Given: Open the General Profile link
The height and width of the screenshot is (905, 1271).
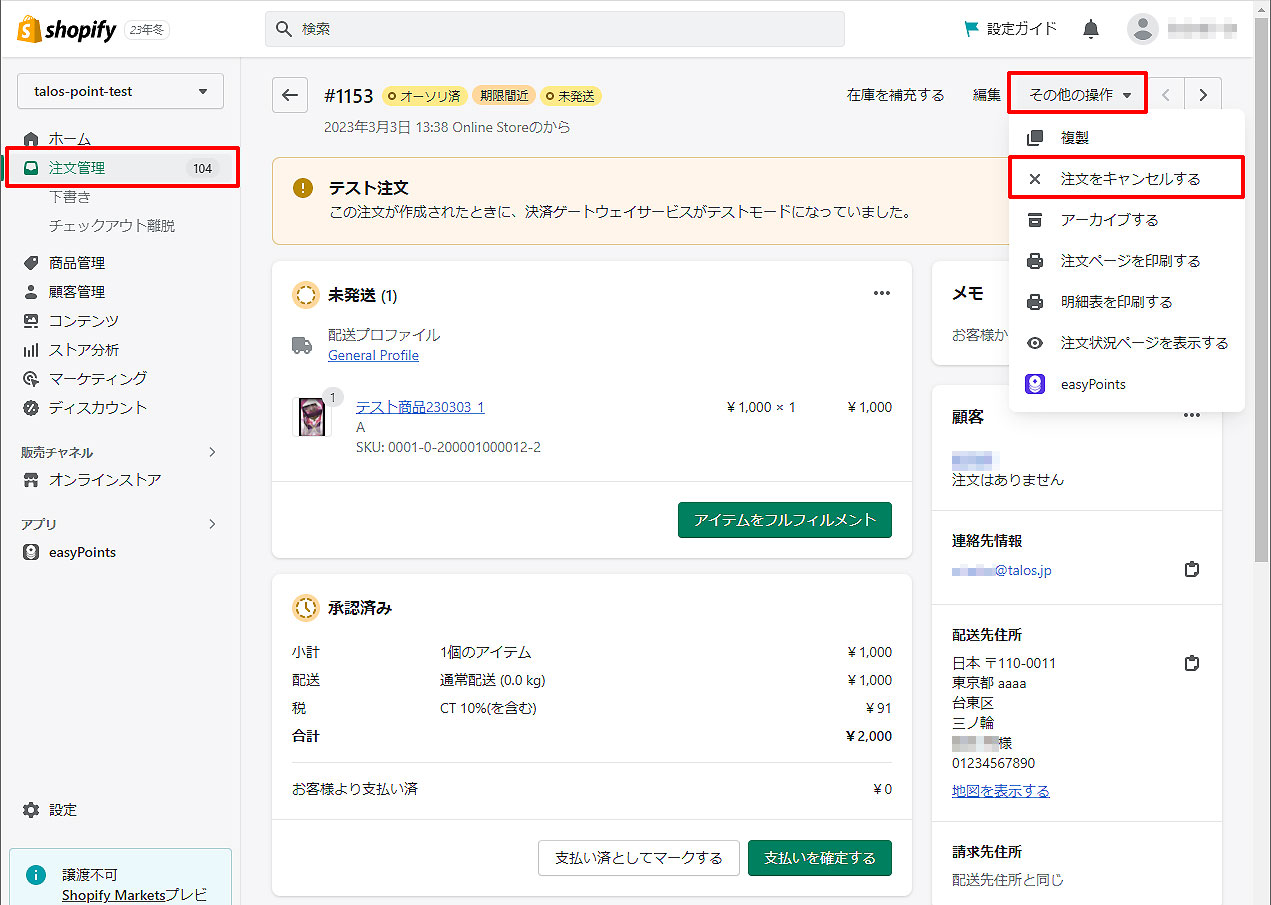Looking at the screenshot, I should coord(373,356).
